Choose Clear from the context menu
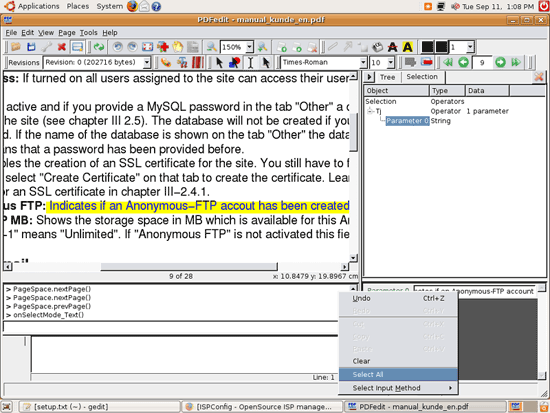This screenshot has height=413, width=550. pos(398,361)
